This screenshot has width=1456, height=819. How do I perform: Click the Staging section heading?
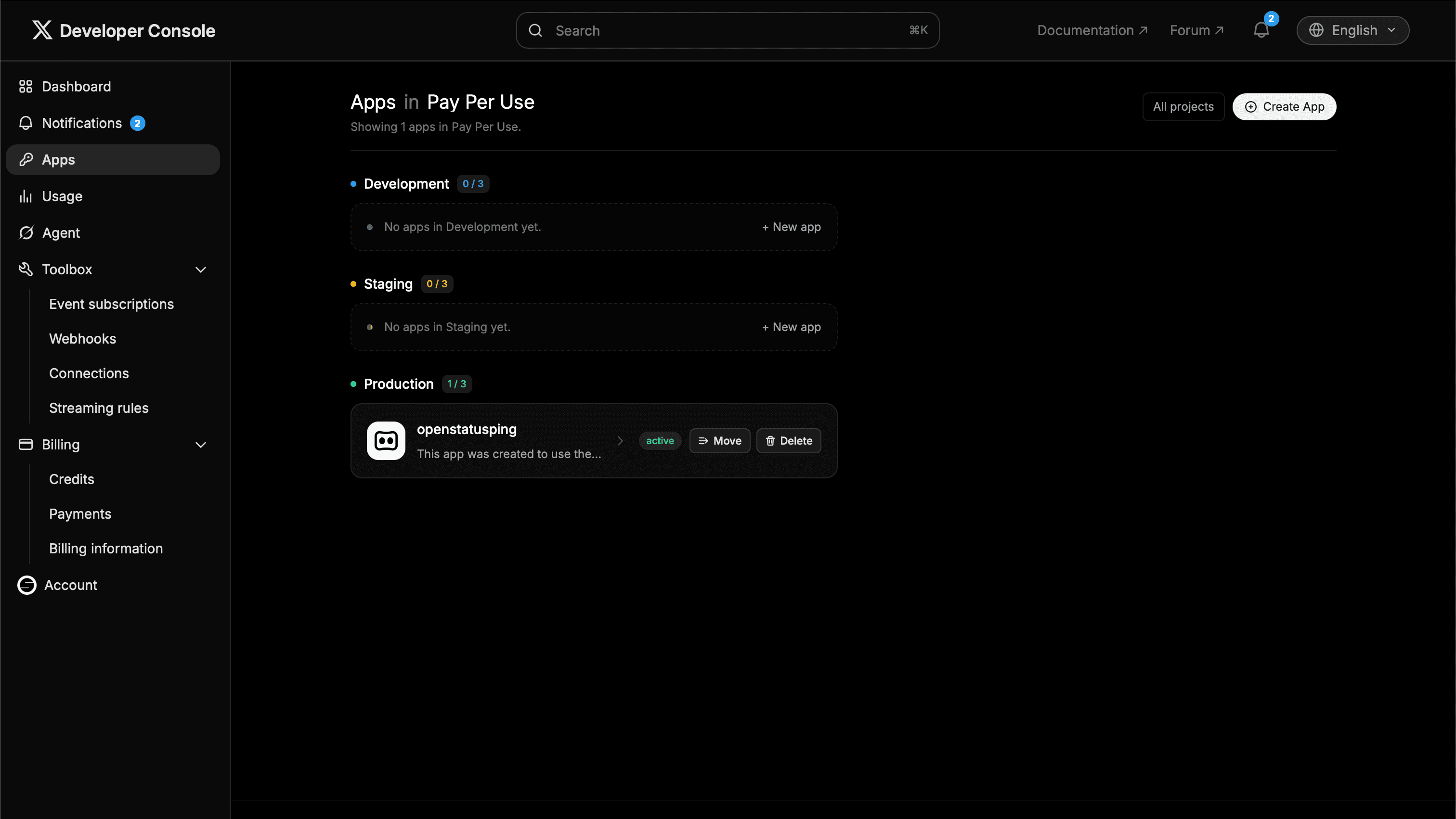(x=388, y=284)
